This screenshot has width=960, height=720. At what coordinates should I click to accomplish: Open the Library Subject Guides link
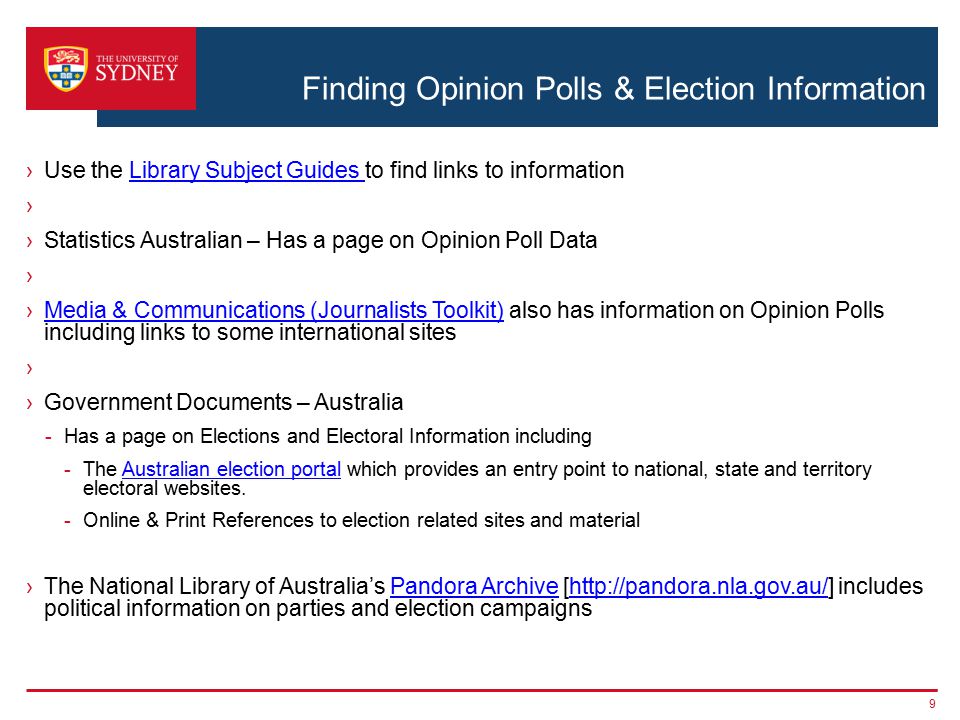click(247, 170)
